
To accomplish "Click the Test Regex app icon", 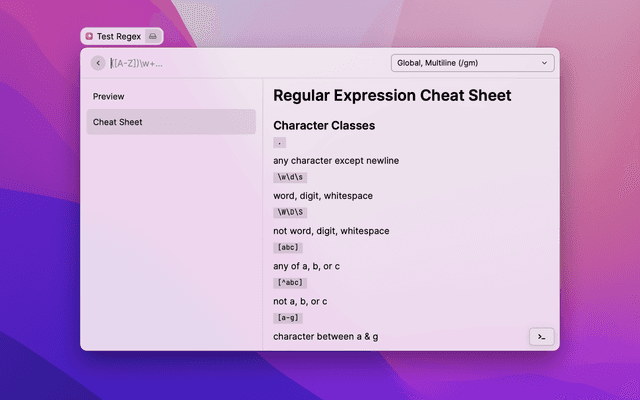I will tap(89, 36).
